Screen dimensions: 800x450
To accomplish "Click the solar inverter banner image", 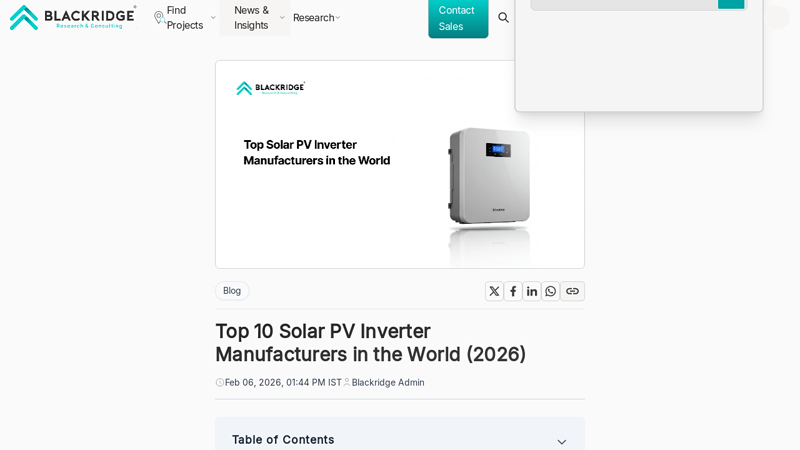I will (400, 164).
